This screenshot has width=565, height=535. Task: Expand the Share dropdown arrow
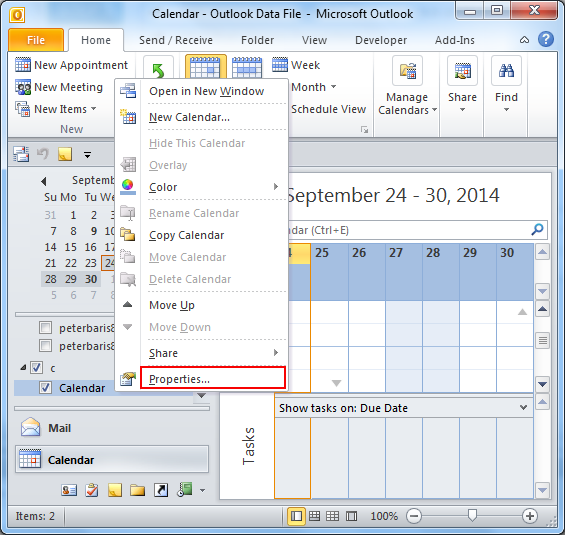[x=462, y=109]
